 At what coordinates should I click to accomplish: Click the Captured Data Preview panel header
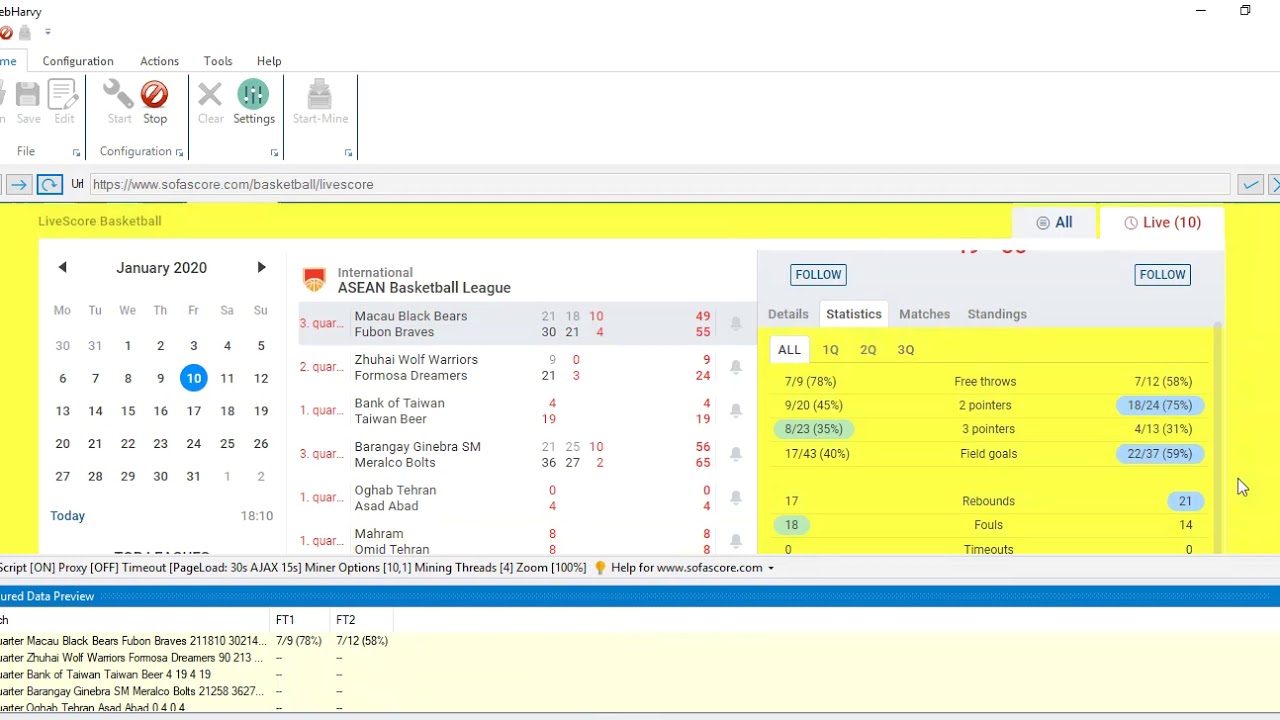pos(640,596)
